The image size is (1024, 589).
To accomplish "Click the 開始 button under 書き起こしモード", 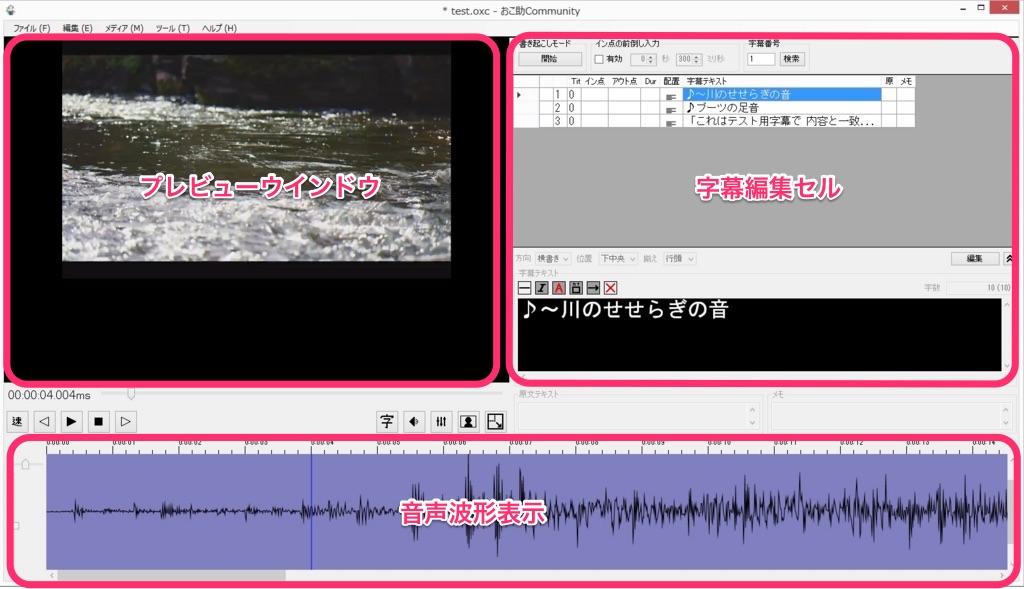I will click(x=550, y=59).
